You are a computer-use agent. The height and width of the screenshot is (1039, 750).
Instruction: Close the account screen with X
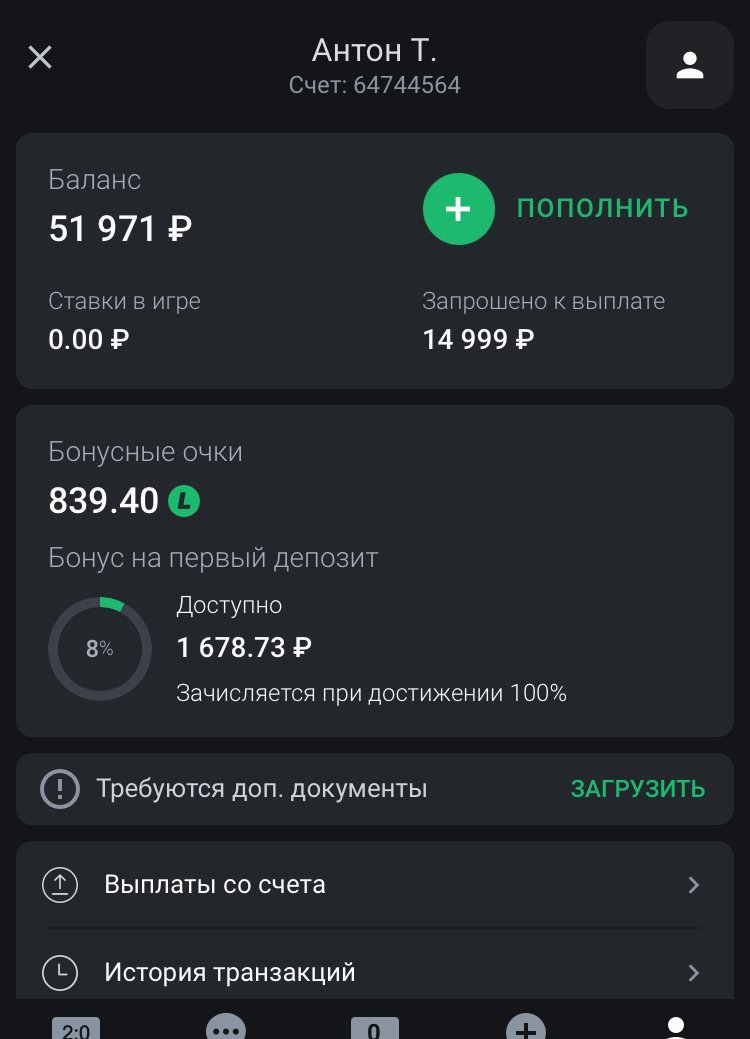tap(40, 57)
